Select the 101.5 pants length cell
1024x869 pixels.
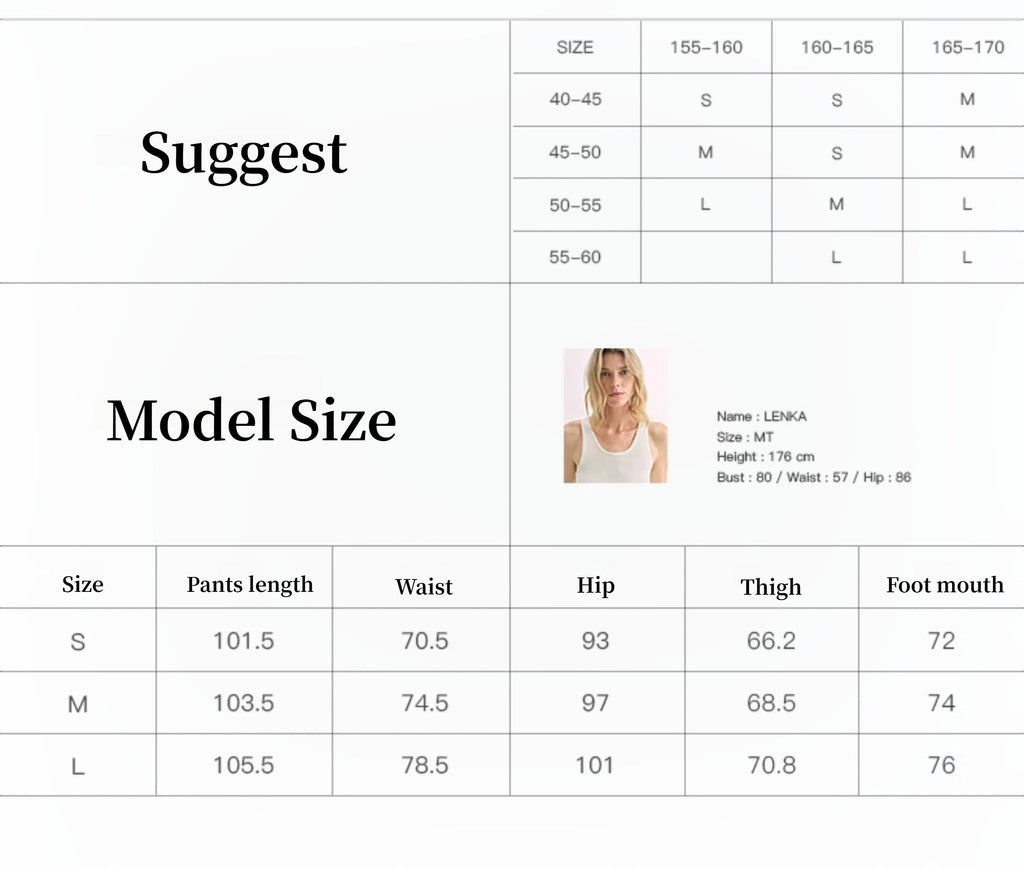click(243, 641)
